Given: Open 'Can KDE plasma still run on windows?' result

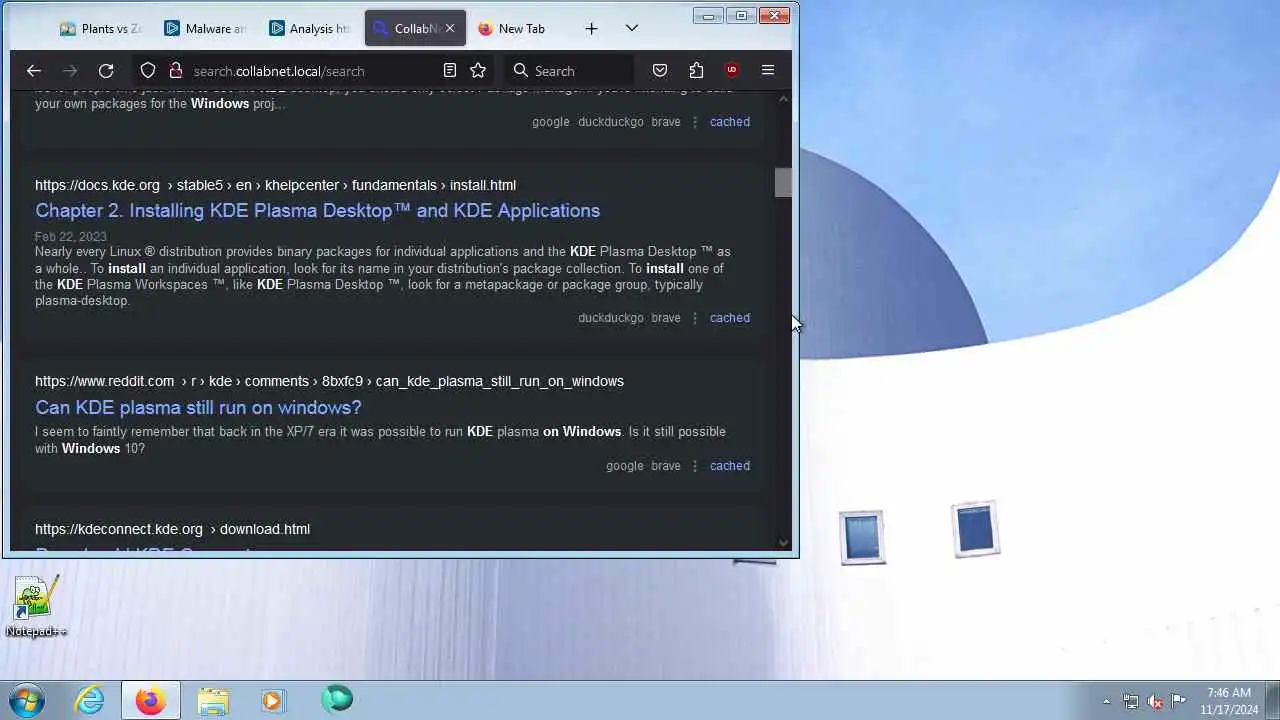Looking at the screenshot, I should 198,408.
